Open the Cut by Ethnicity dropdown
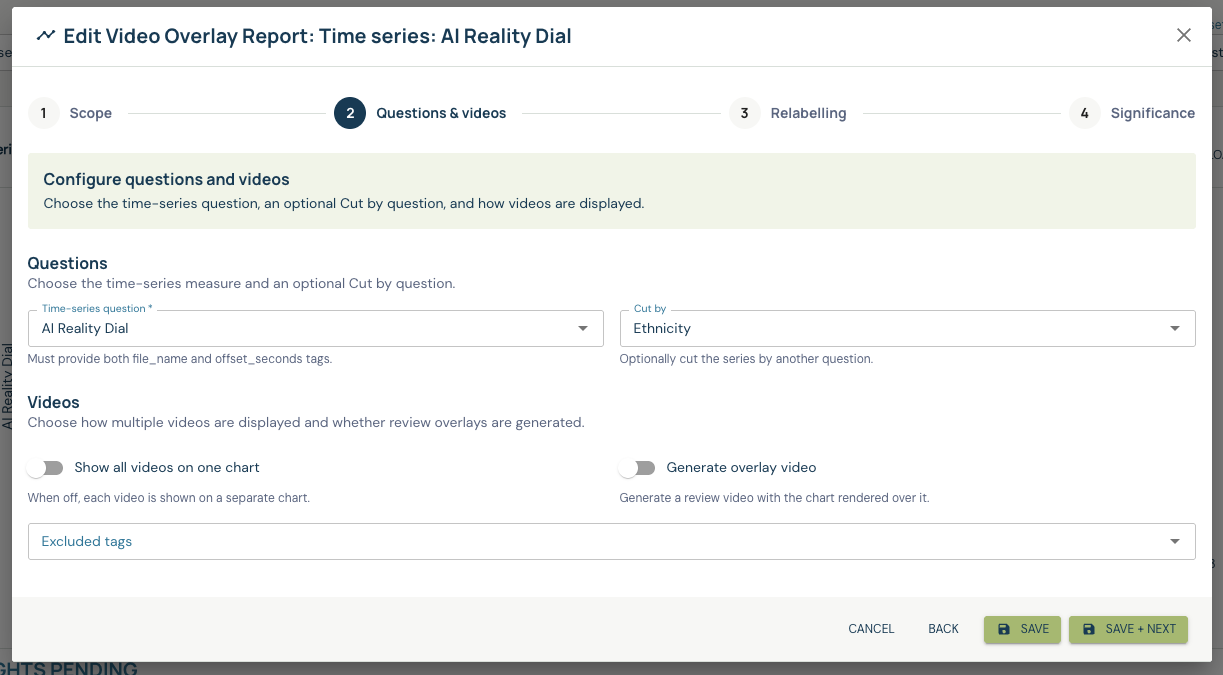The image size is (1223, 675). (x=907, y=328)
